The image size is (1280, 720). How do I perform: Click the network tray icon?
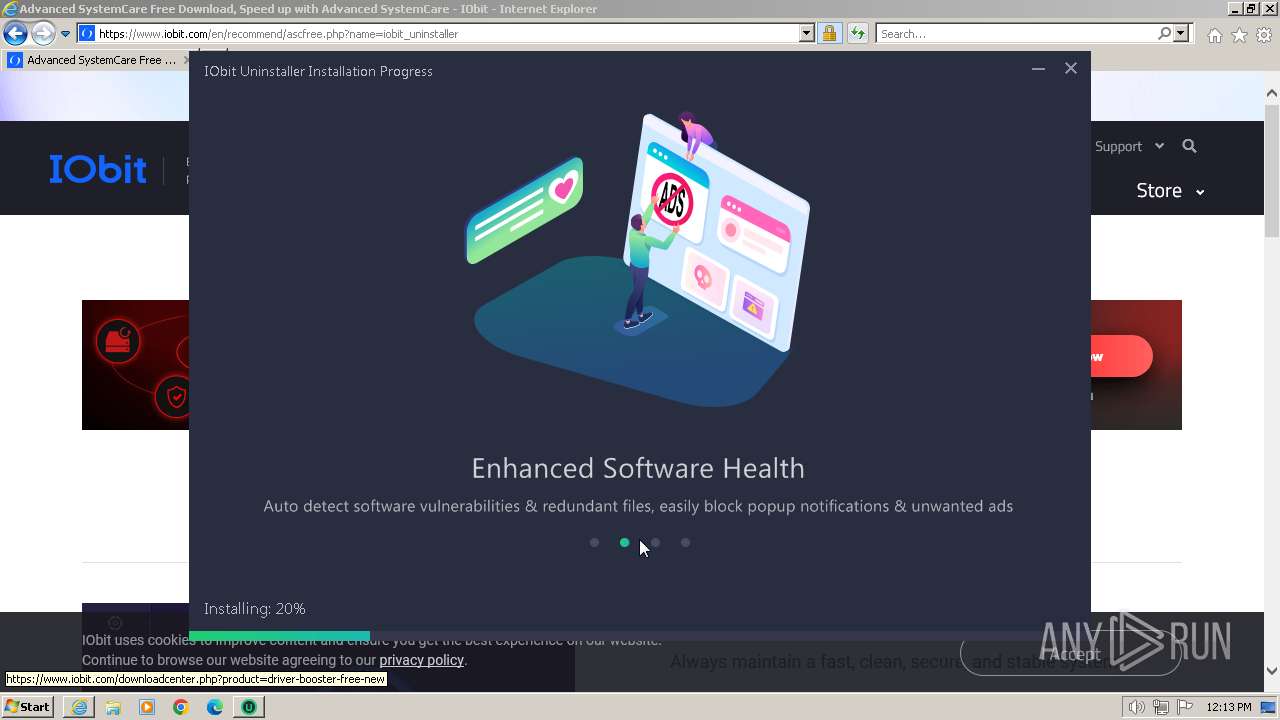[1161, 707]
